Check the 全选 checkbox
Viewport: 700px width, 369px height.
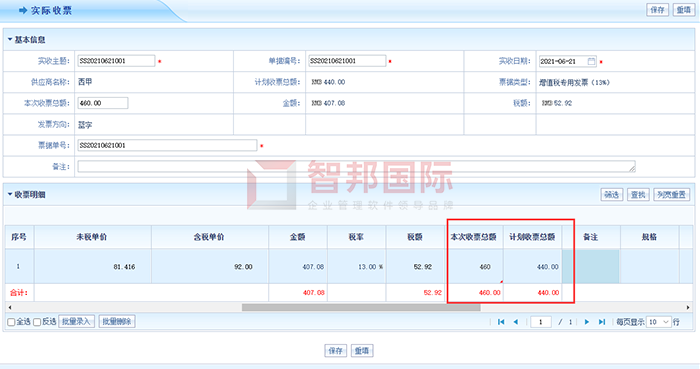point(11,322)
